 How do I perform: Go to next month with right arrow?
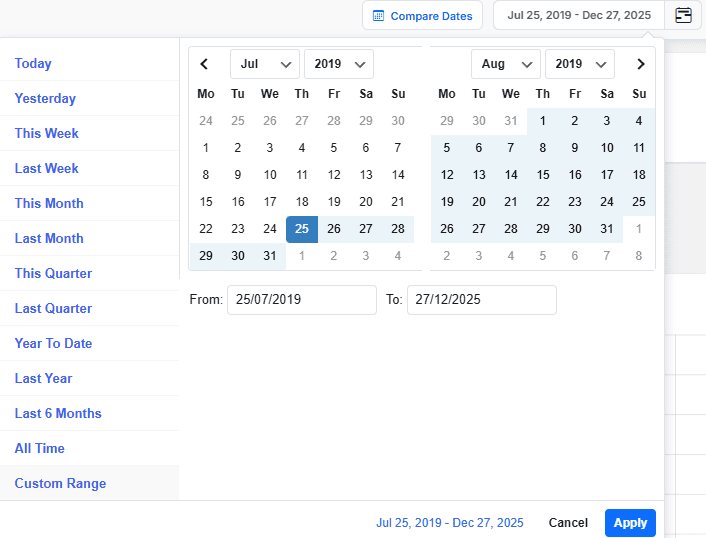(641, 64)
